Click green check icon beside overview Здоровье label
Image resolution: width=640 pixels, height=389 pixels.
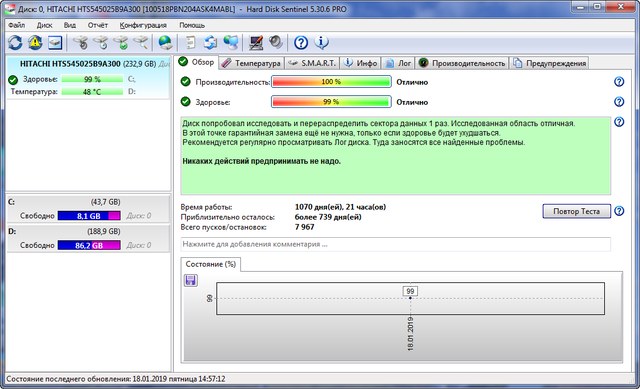click(186, 102)
